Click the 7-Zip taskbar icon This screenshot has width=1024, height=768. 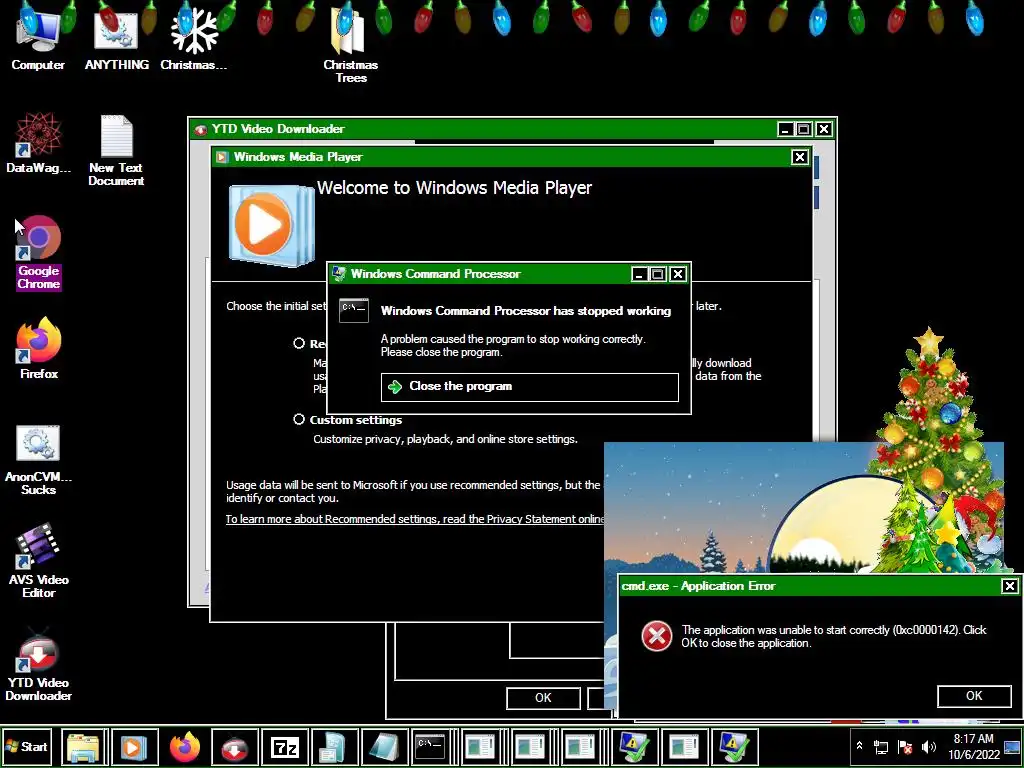285,746
